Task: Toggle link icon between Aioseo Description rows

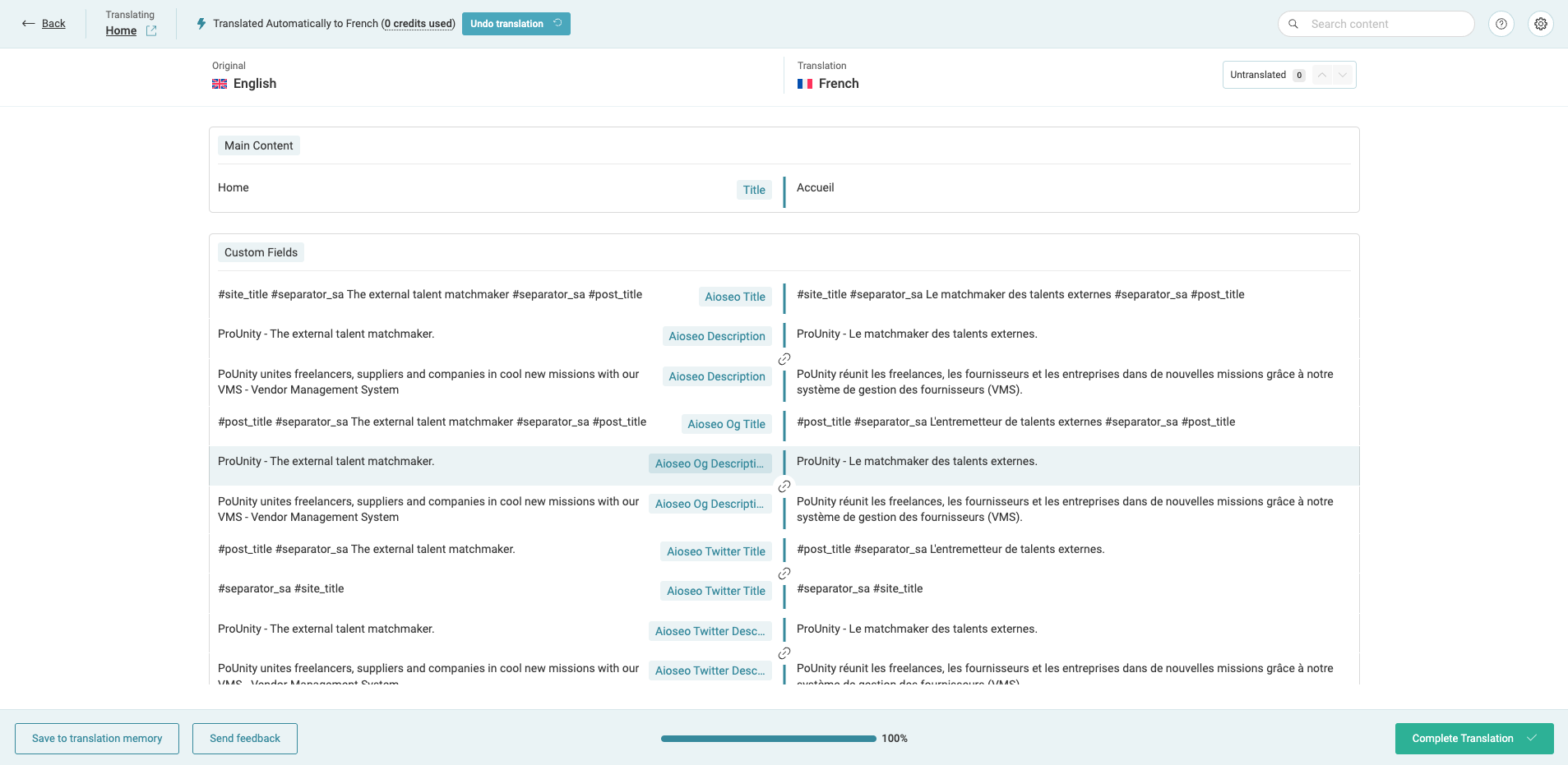Action: pyautogui.click(x=784, y=359)
